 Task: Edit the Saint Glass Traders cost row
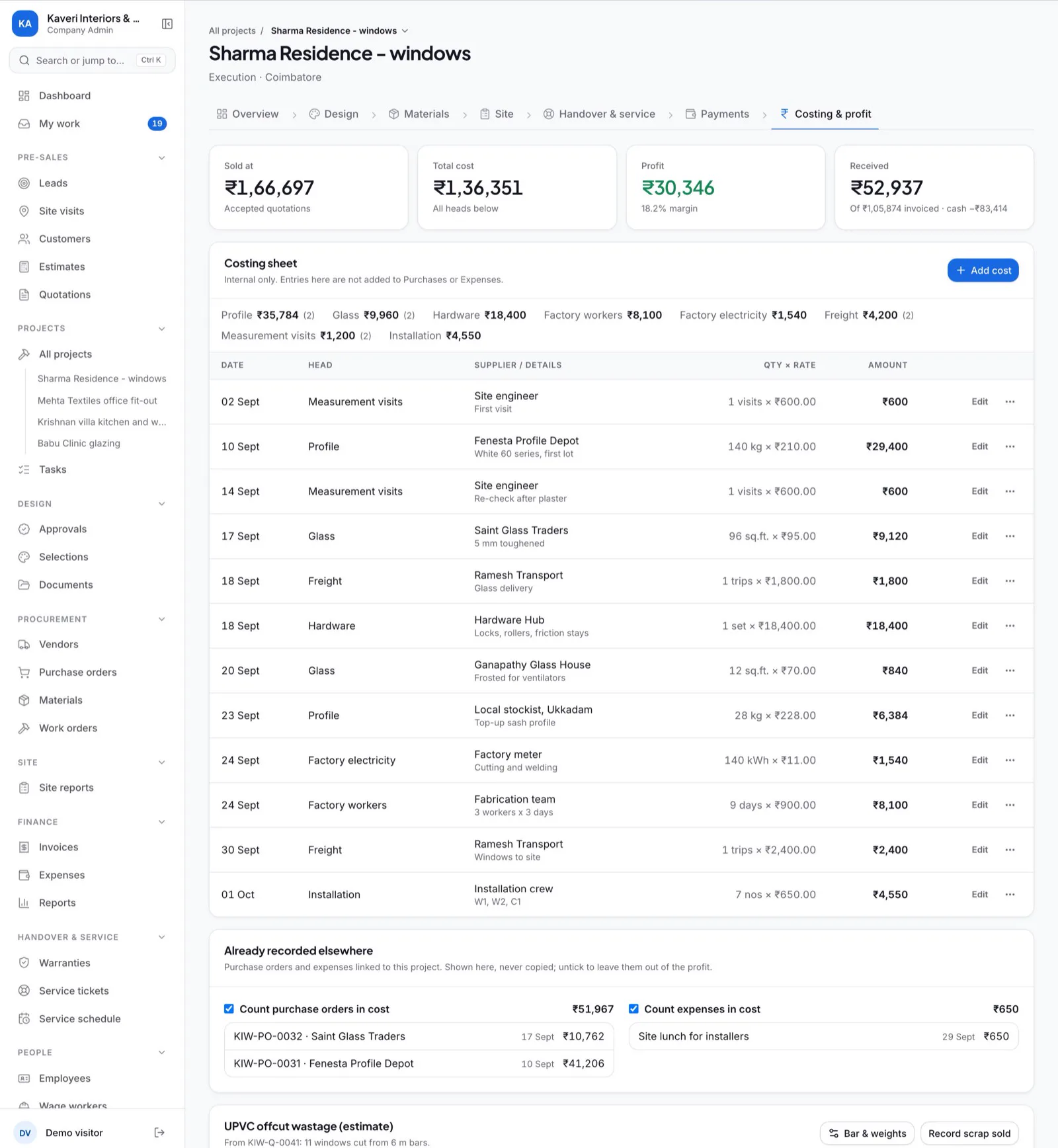979,536
